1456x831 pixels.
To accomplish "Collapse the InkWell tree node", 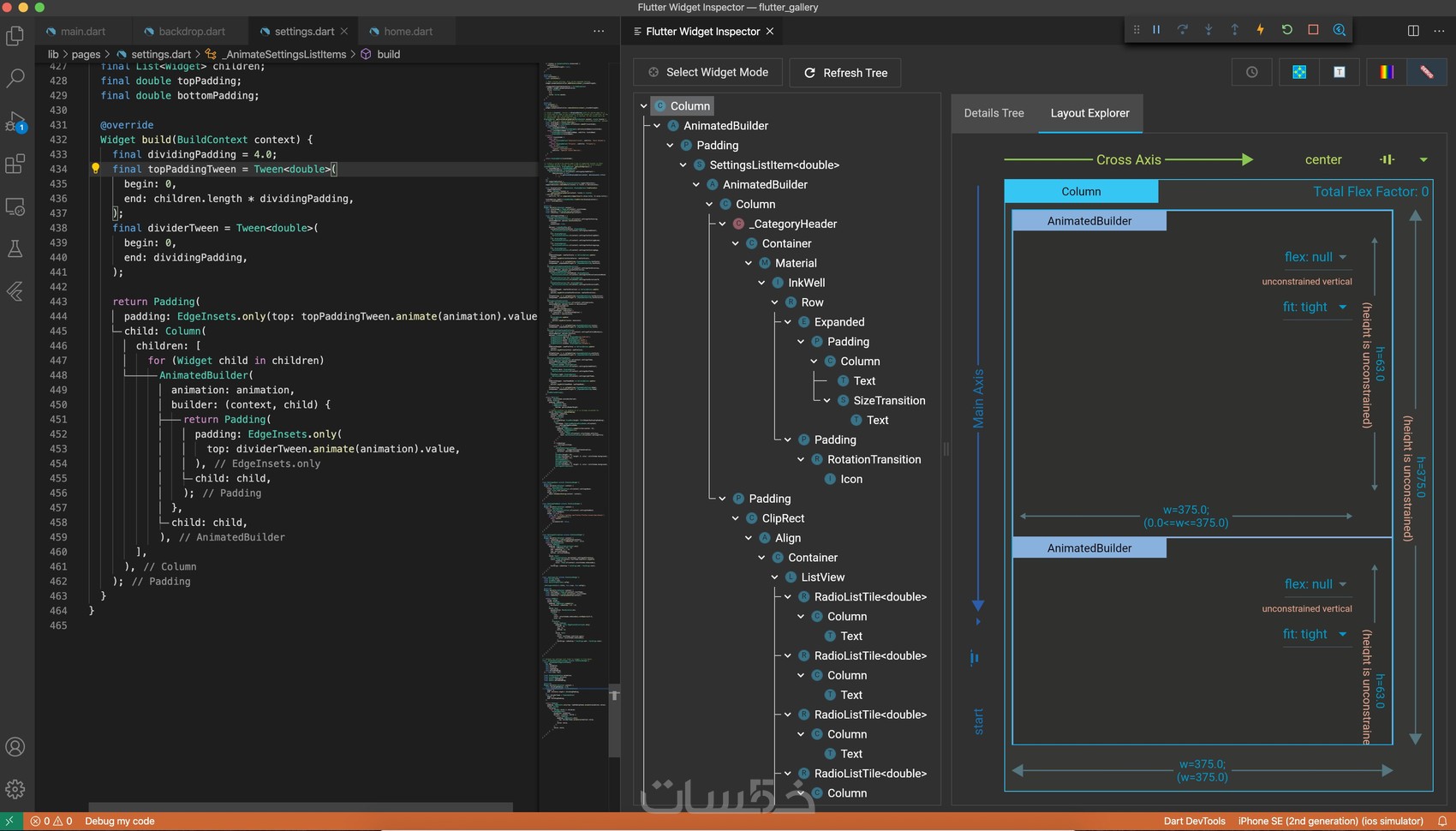I will (762, 283).
